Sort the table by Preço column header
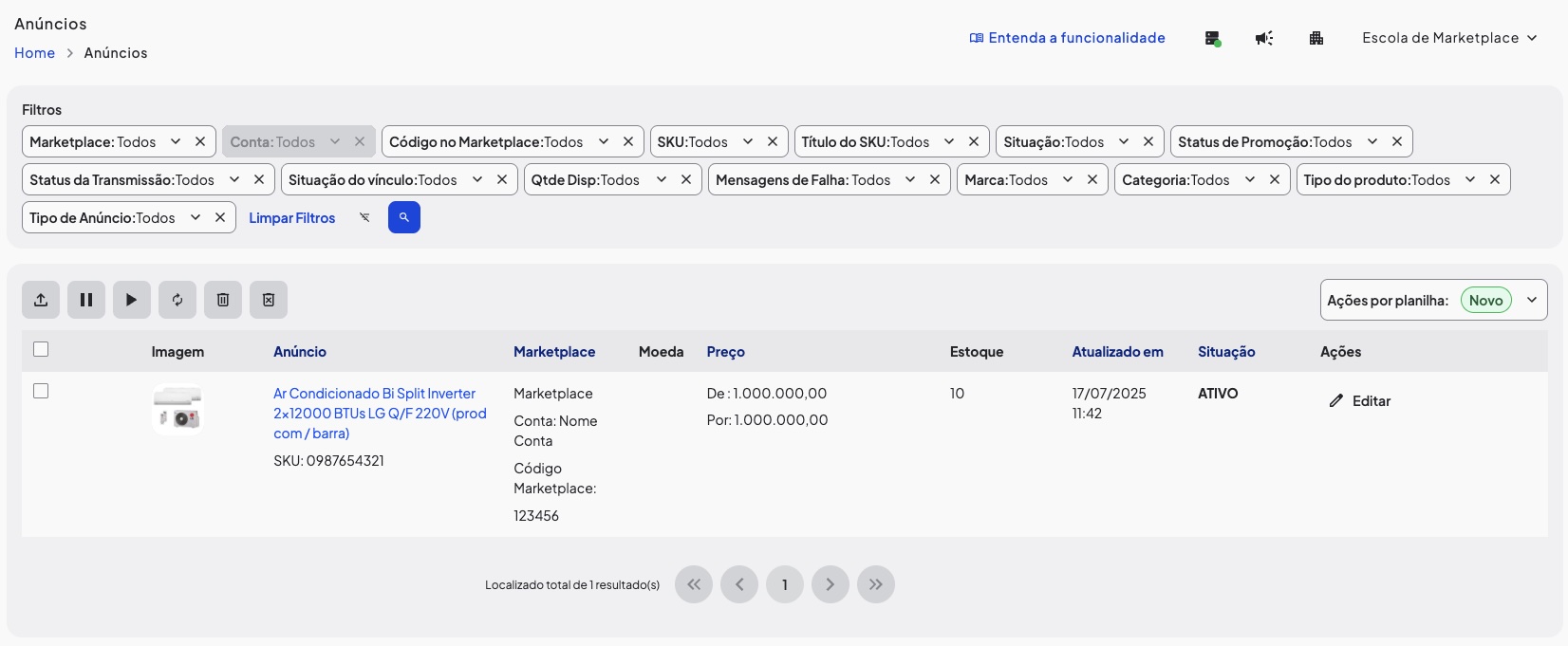1568x646 pixels. point(725,352)
